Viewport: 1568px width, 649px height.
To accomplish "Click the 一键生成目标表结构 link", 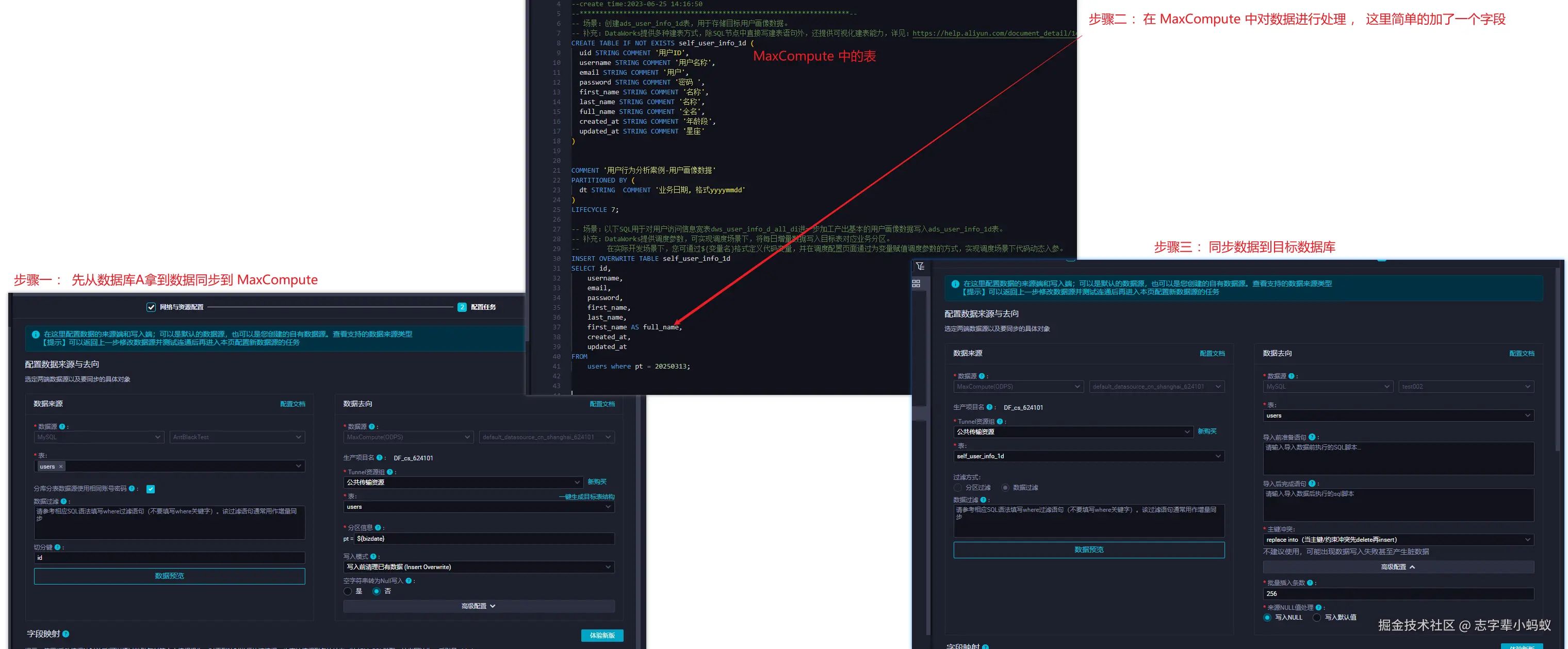I will coord(586,497).
